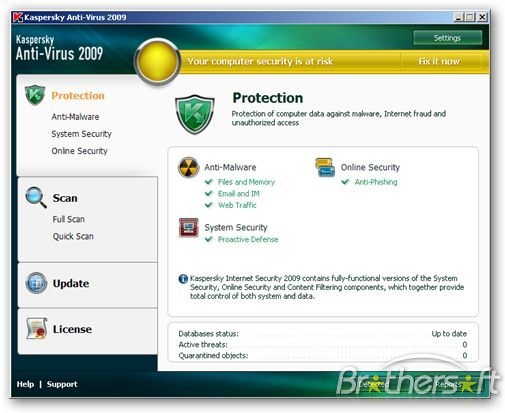Click the System Security heading in main panel

click(x=236, y=228)
